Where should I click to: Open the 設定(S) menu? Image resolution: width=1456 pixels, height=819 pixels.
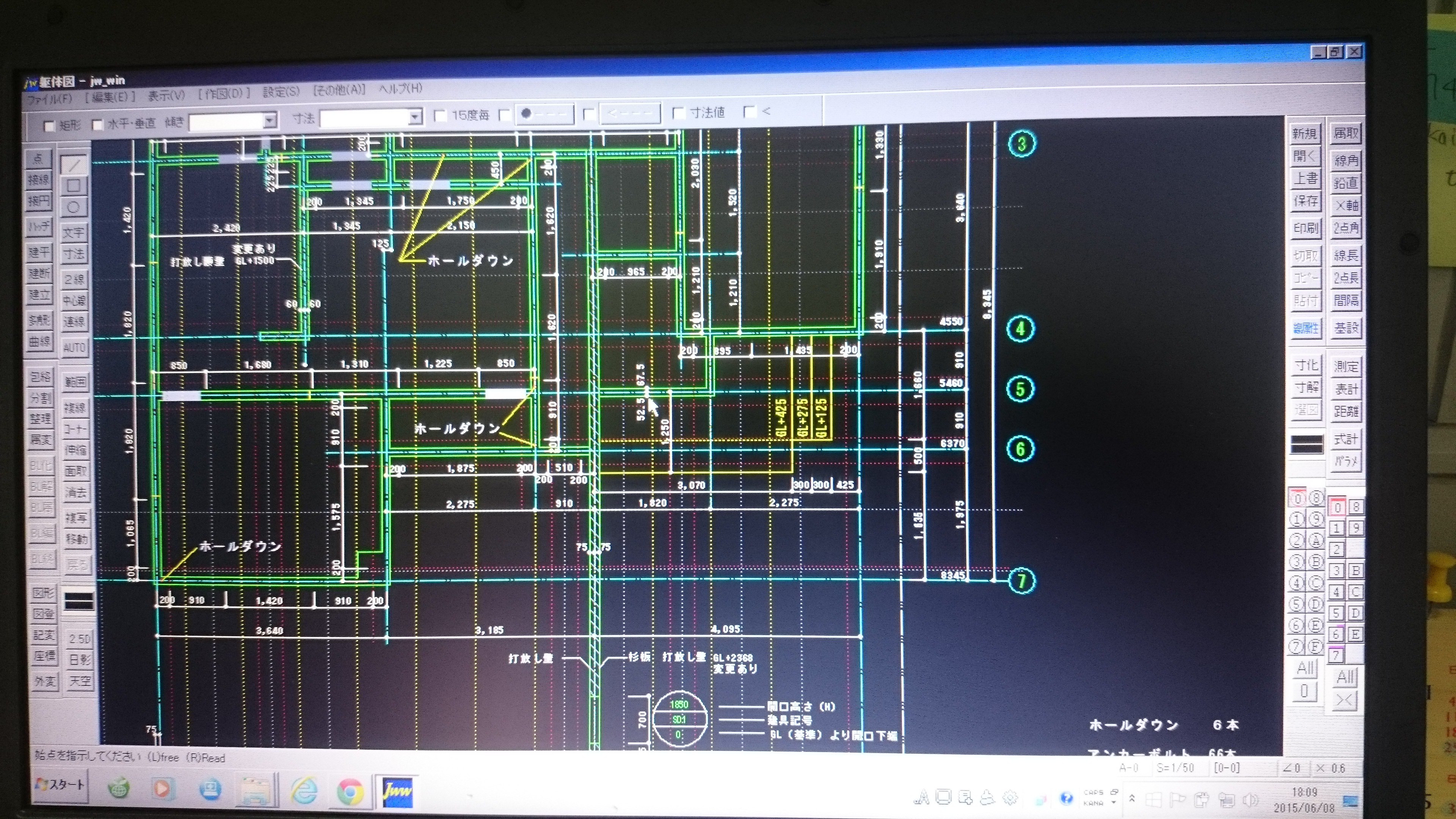point(280,91)
